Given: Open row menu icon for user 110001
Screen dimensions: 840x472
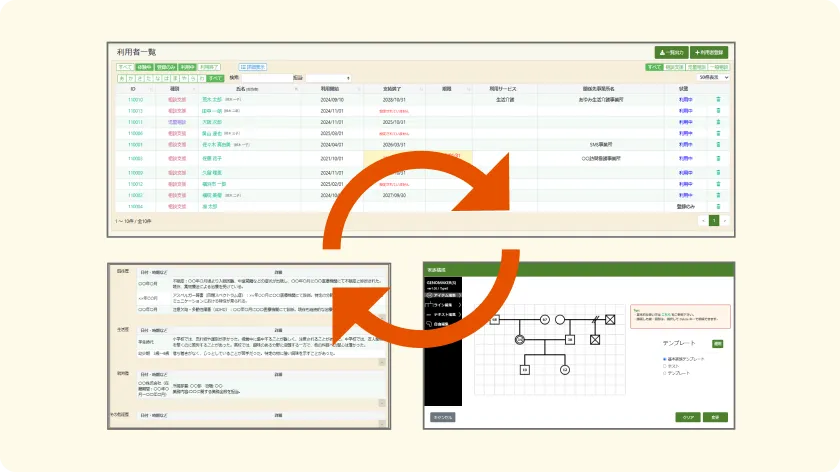Looking at the screenshot, I should click(717, 144).
